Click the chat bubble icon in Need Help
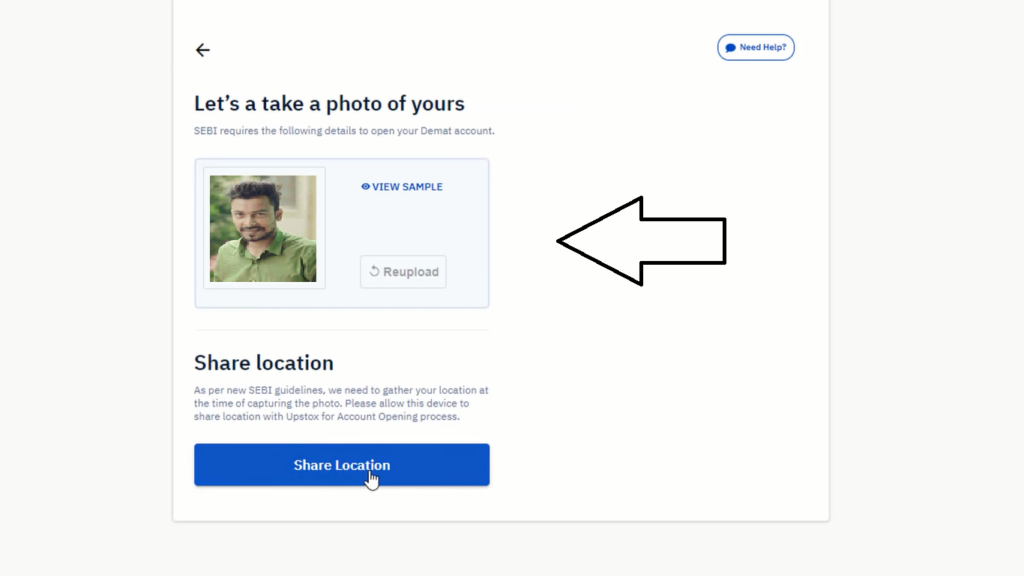This screenshot has height=576, width=1024. (x=731, y=48)
